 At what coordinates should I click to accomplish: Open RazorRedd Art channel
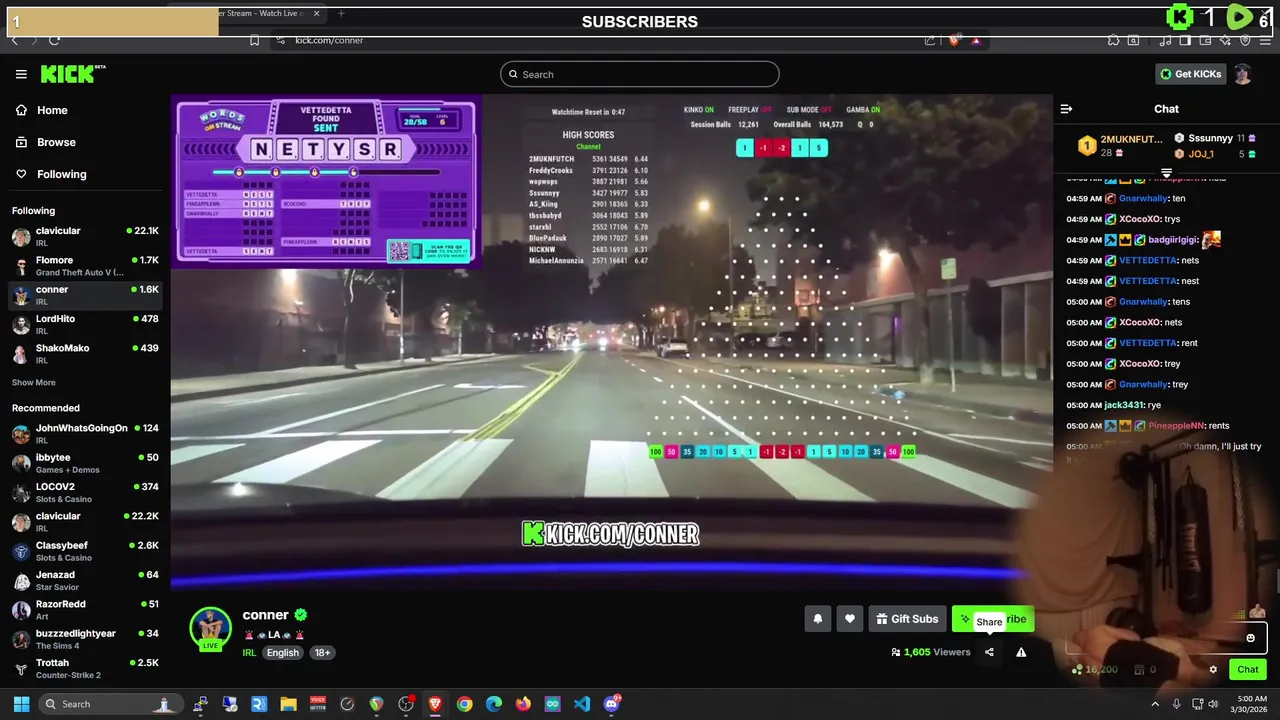[x=85, y=610]
